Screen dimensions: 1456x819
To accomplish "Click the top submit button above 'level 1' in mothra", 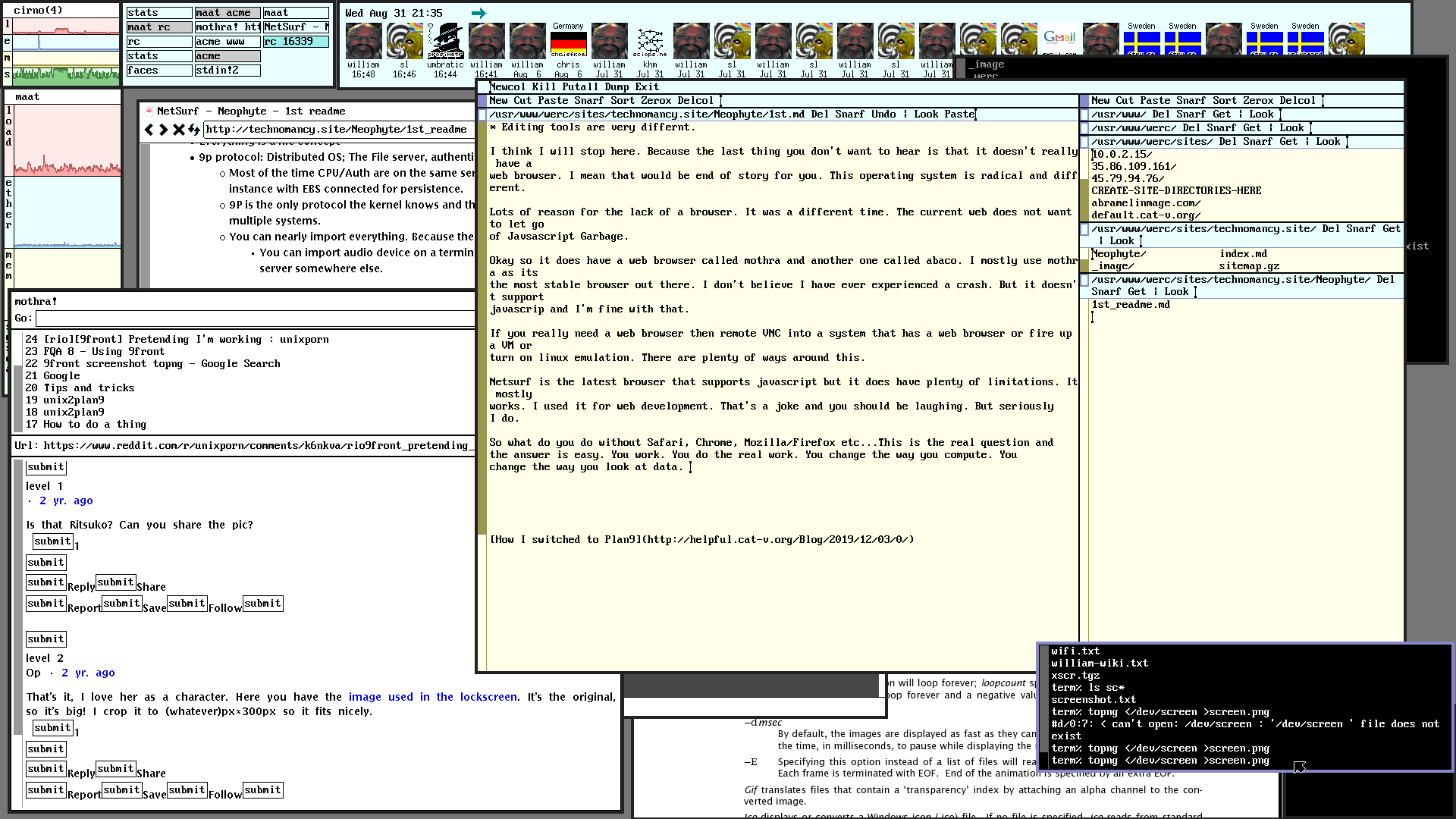I will (x=46, y=467).
